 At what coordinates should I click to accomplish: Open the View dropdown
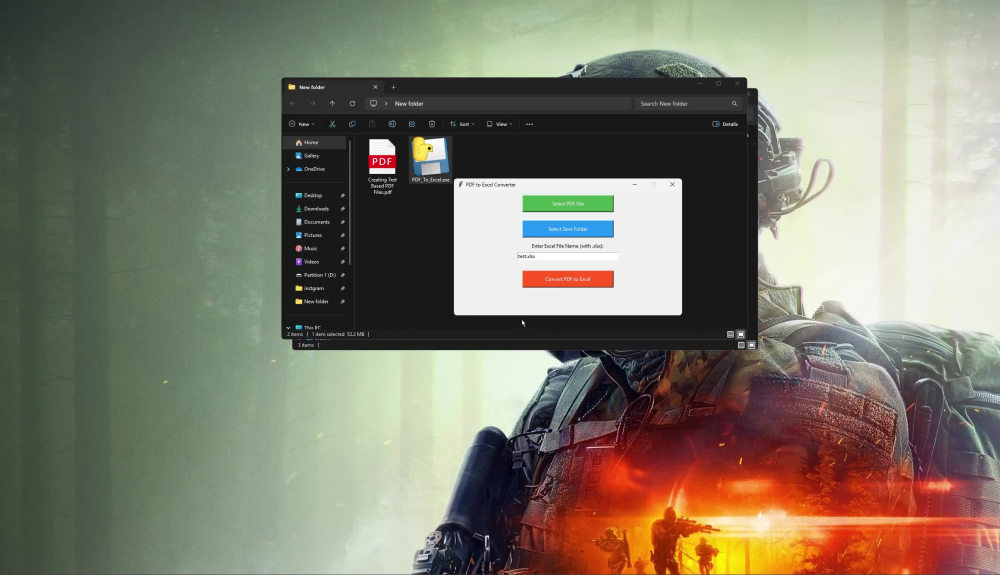click(x=499, y=124)
